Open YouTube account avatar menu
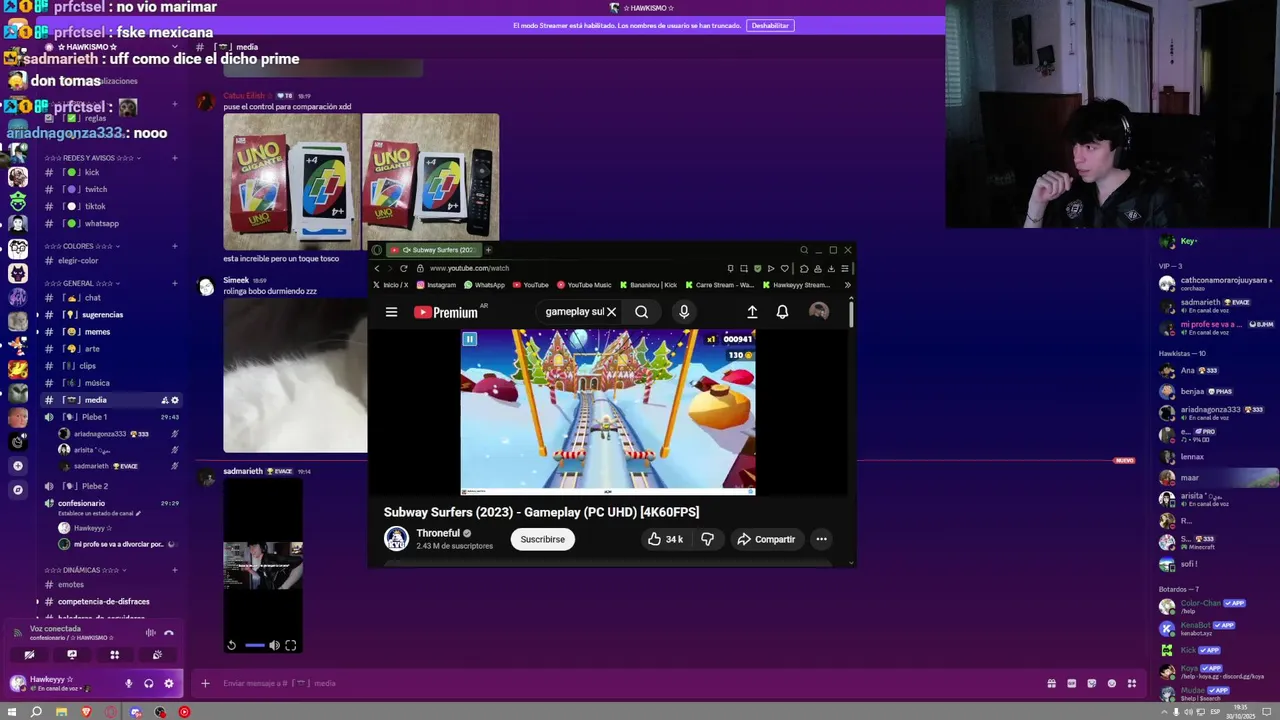Image resolution: width=1280 pixels, height=720 pixels. pyautogui.click(x=819, y=312)
